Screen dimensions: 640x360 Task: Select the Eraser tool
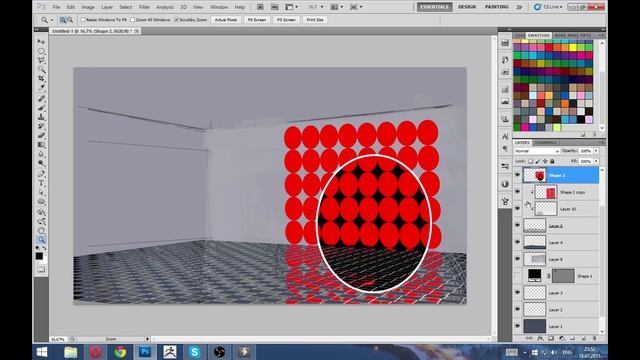click(x=41, y=135)
